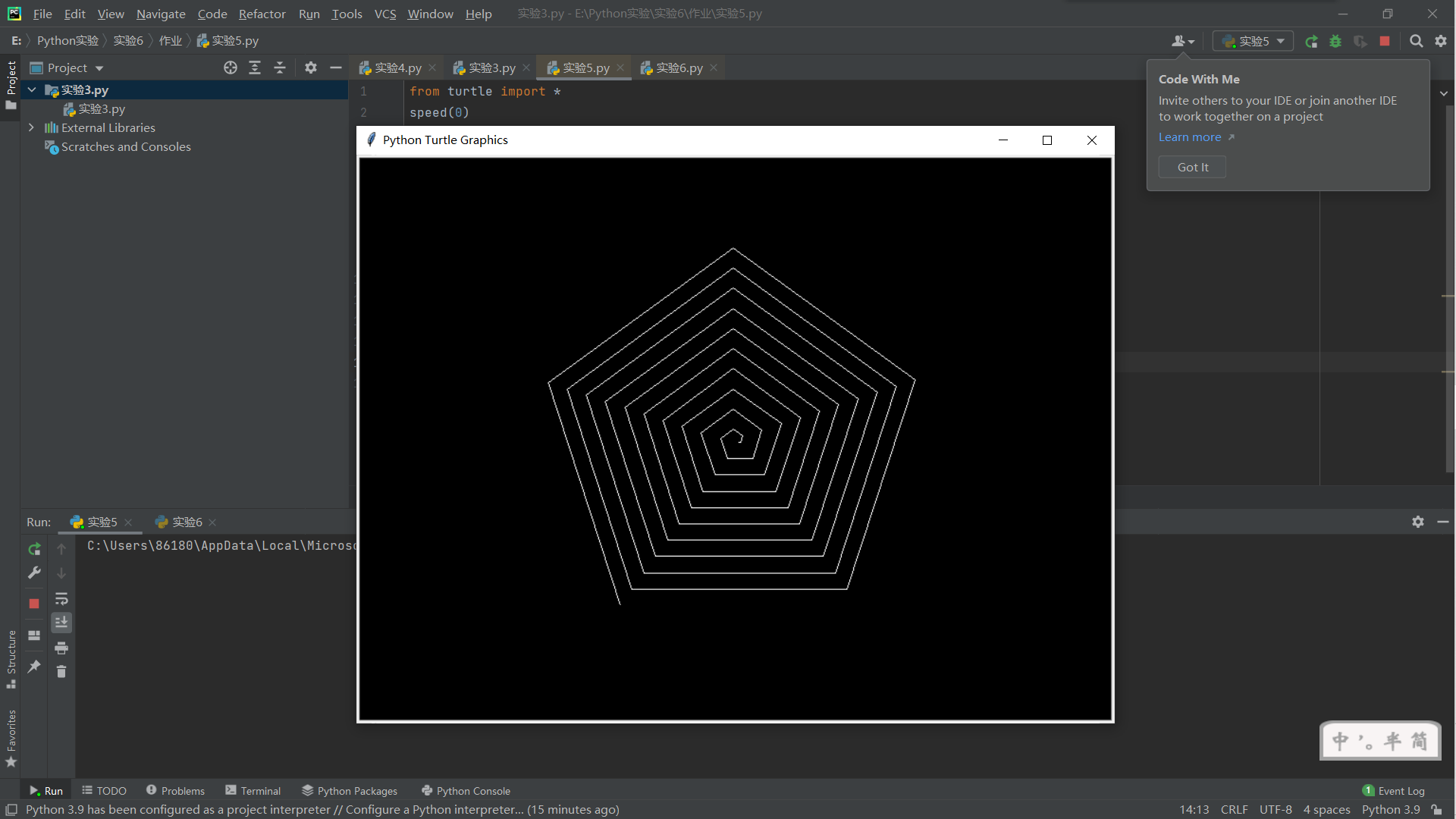Toggle the Pin Tab icon in Run panel

pyautogui.click(x=34, y=667)
